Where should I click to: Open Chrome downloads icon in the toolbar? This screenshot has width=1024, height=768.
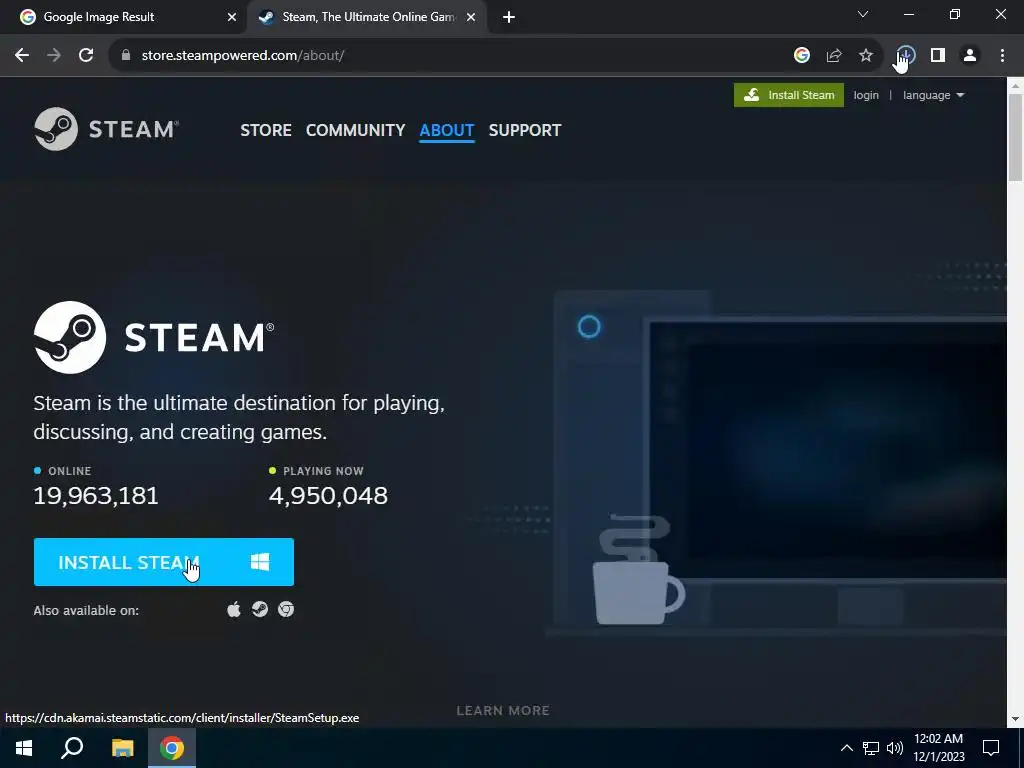point(906,56)
